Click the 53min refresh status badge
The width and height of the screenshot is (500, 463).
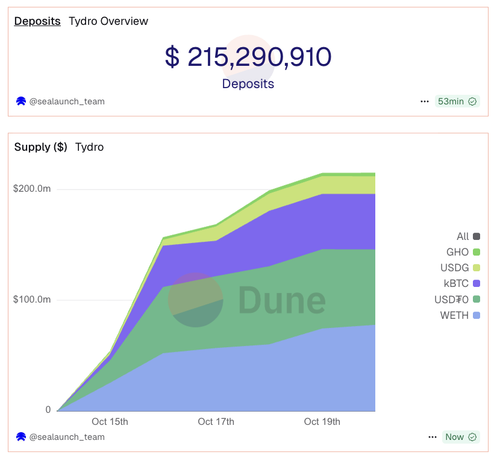pos(457,101)
